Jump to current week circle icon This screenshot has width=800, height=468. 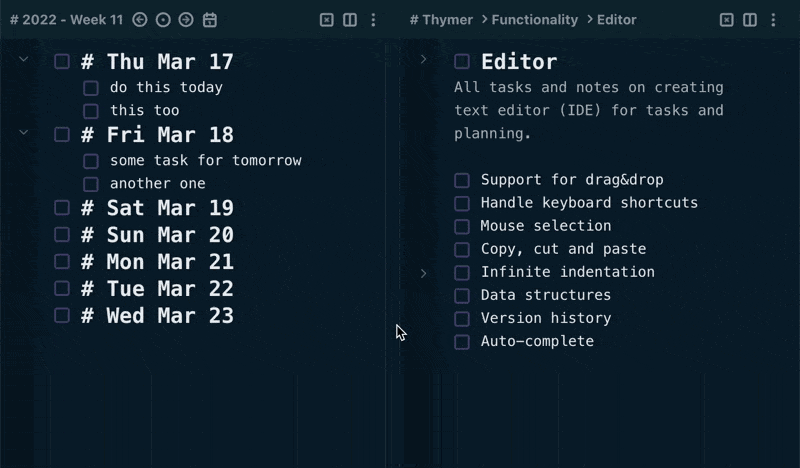click(x=163, y=20)
